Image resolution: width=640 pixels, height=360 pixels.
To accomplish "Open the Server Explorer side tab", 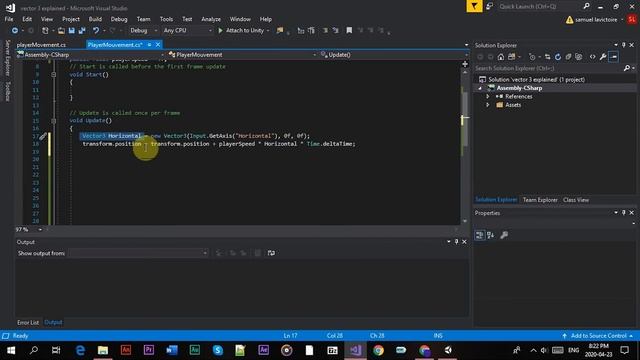I will coord(7,58).
